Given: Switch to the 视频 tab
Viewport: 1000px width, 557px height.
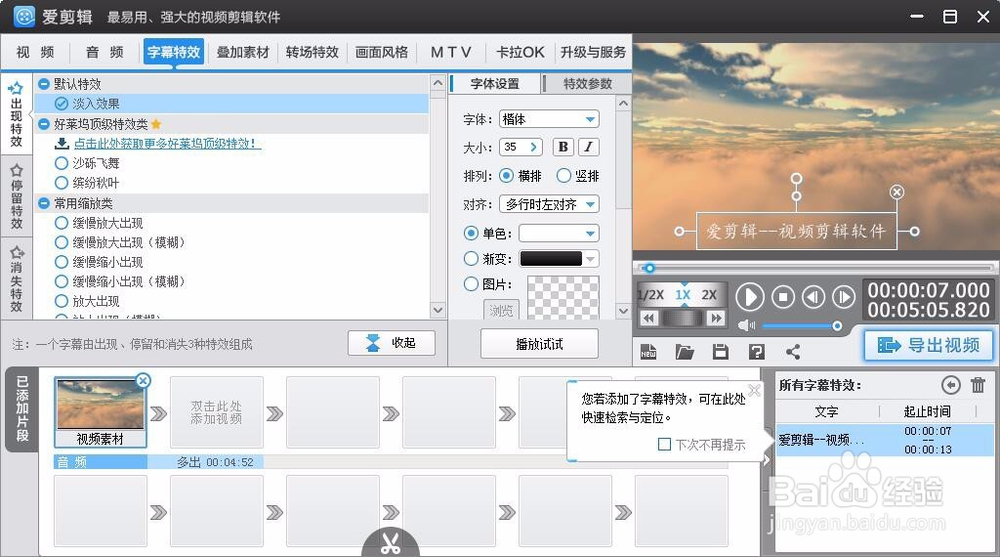Looking at the screenshot, I should (35, 52).
